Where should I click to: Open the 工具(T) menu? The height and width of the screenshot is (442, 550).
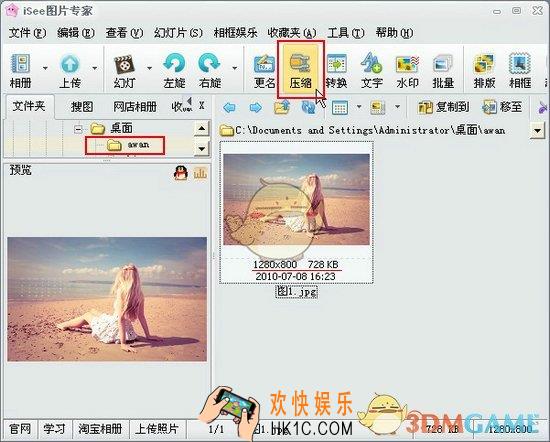point(346,33)
